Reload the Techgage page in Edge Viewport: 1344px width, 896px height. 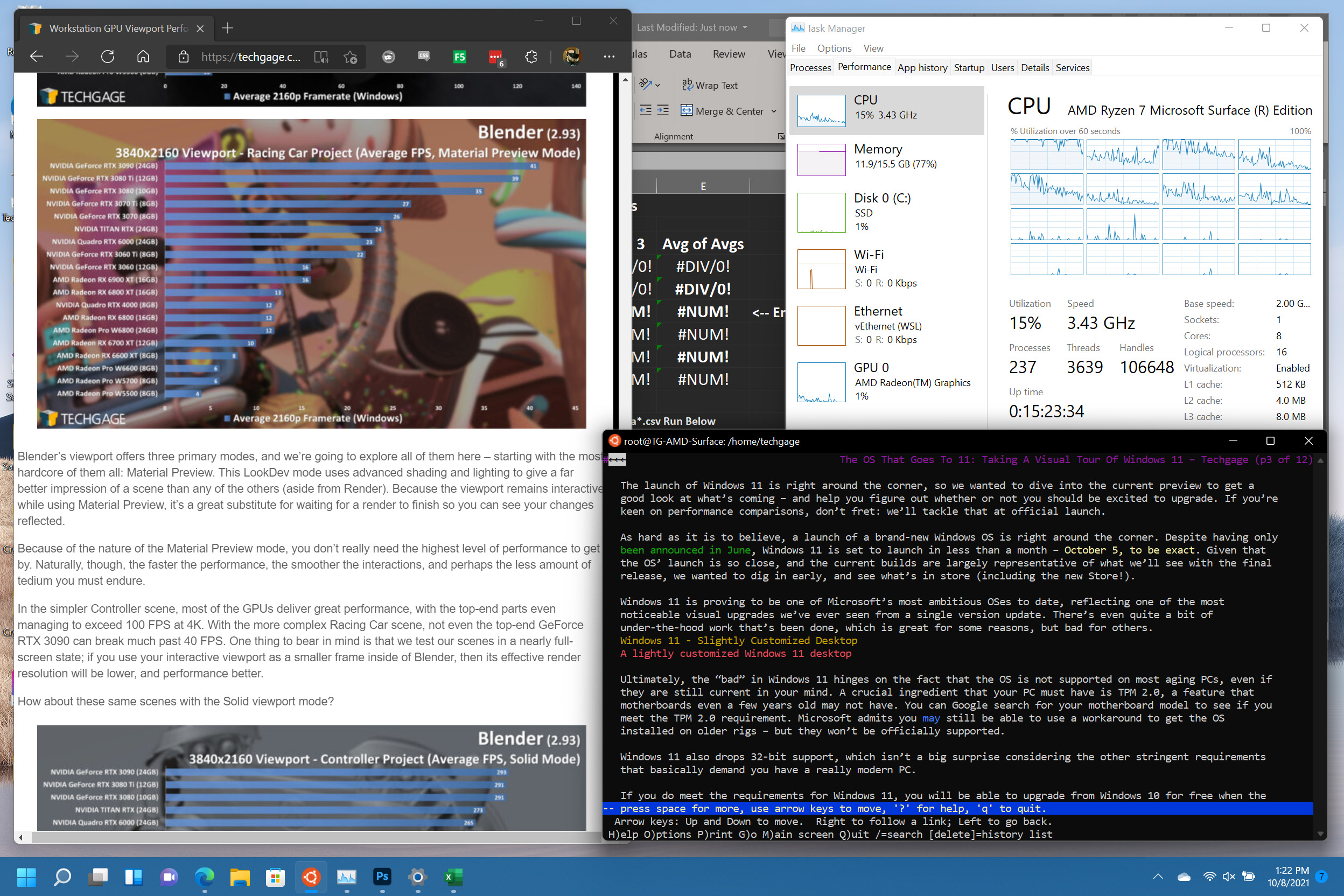coord(108,57)
